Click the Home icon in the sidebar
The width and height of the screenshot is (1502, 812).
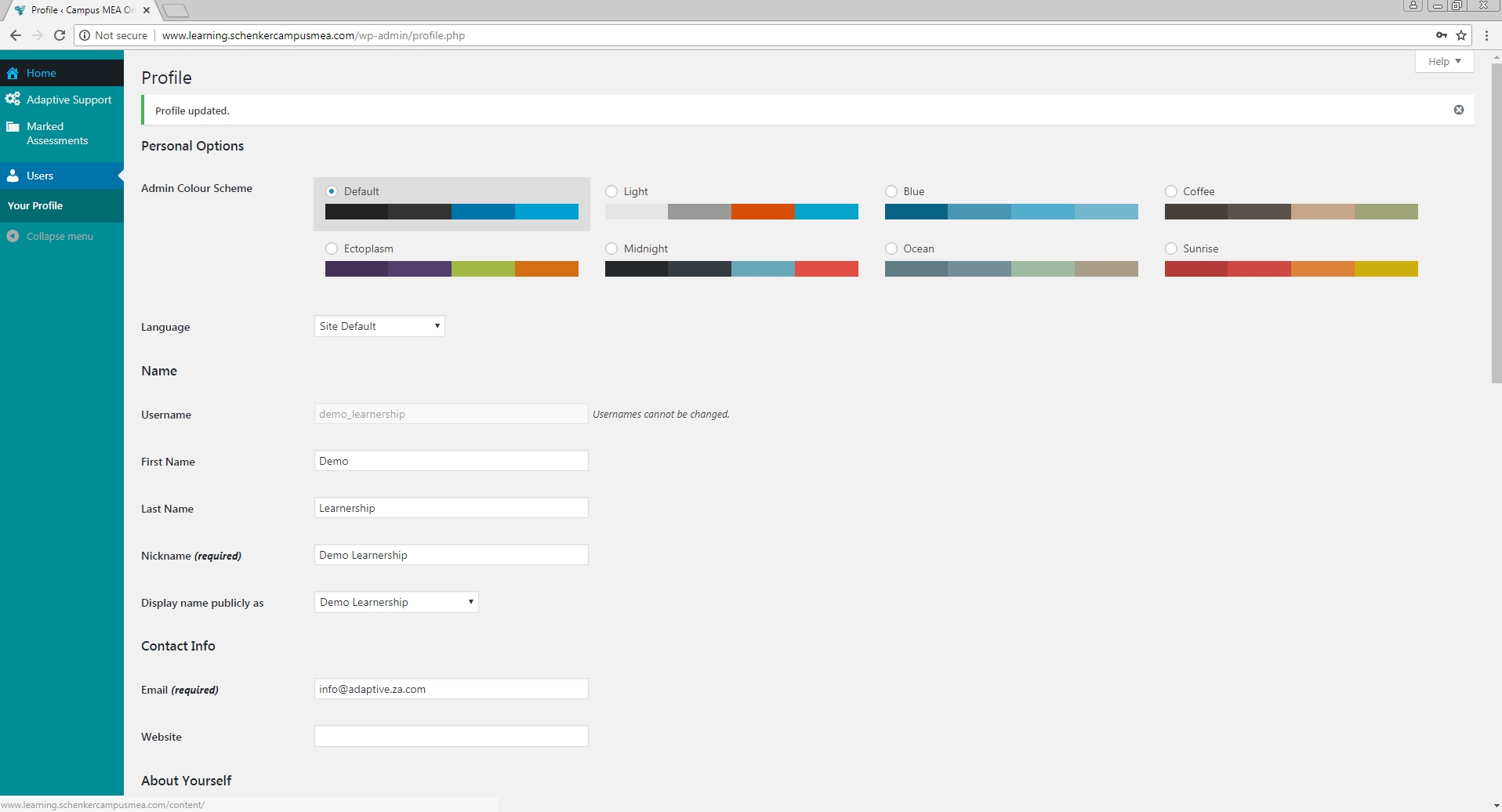point(13,73)
